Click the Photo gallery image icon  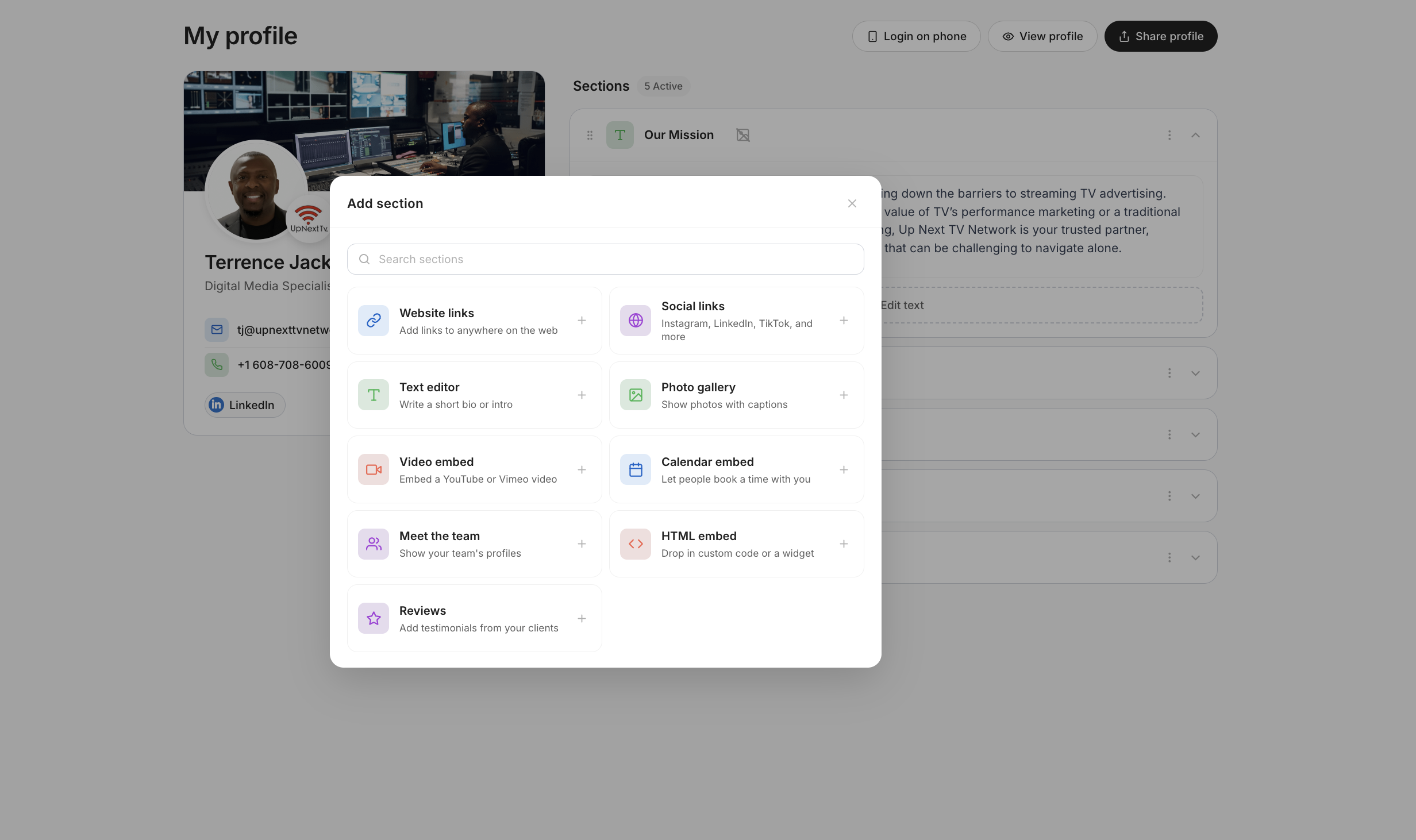tap(636, 395)
